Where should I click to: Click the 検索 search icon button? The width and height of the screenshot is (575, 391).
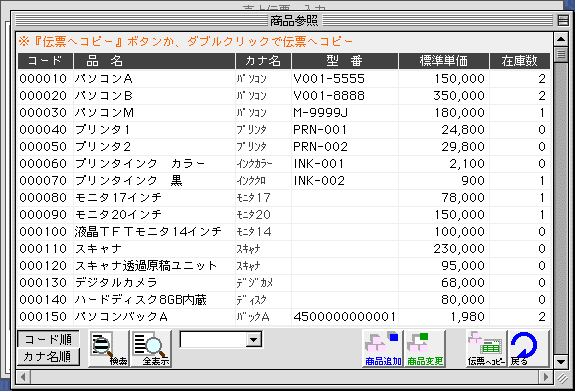(x=109, y=348)
